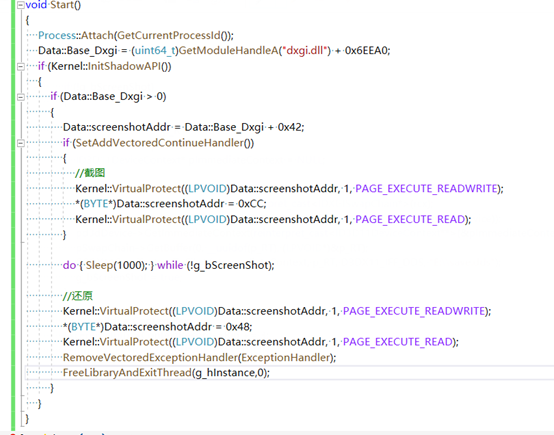Click 'RemoveVectoredExceptionHandler(ExceptionHandler);' line
The height and width of the screenshot is (435, 554).
click(x=200, y=358)
